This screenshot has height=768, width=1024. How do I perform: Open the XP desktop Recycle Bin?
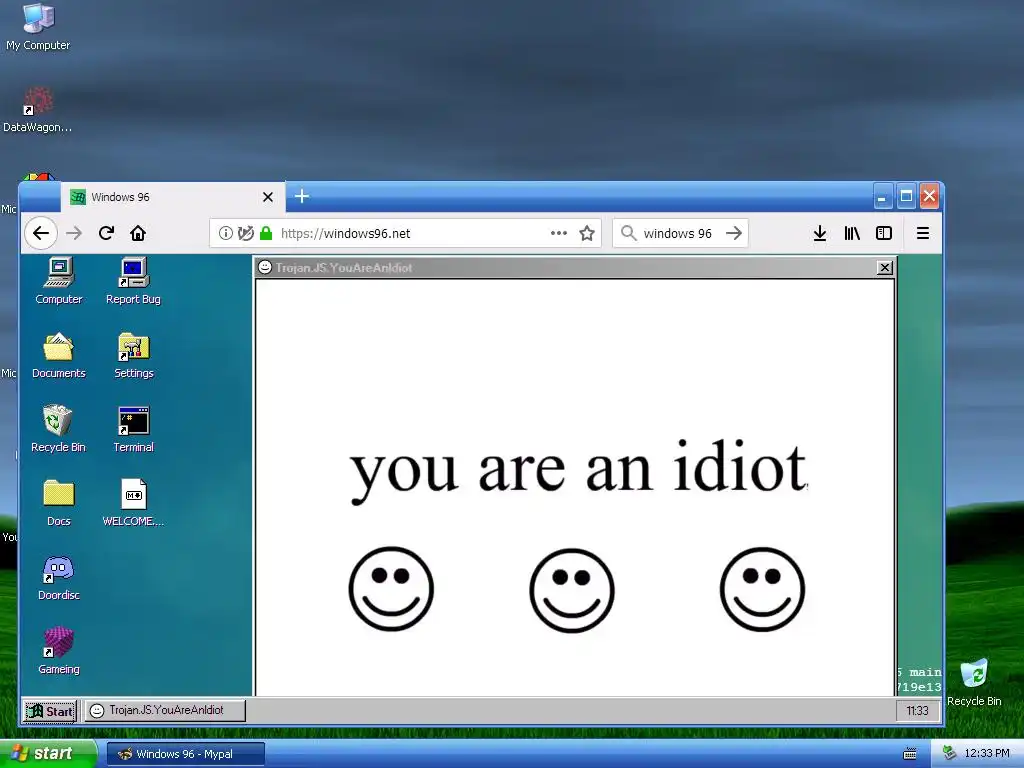pyautogui.click(x=974, y=682)
